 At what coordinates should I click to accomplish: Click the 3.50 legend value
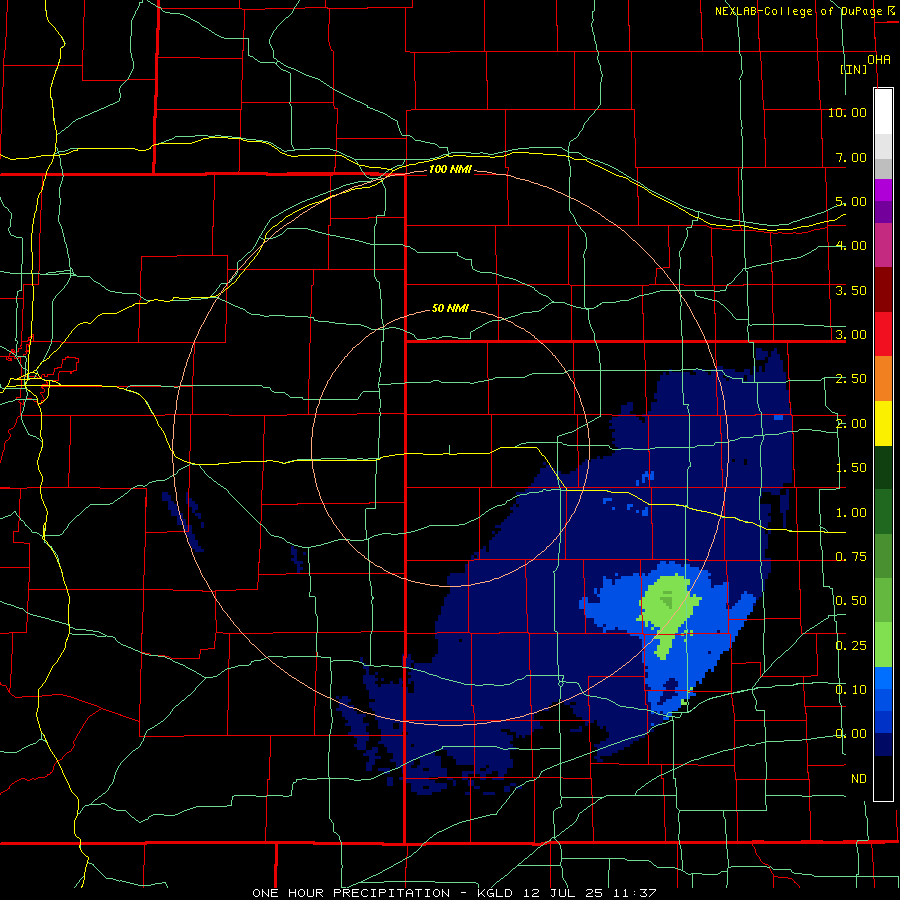[851, 290]
